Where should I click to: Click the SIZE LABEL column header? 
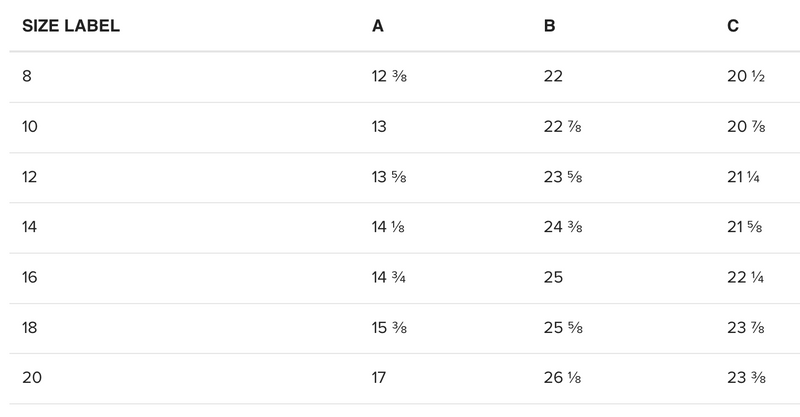71,26
